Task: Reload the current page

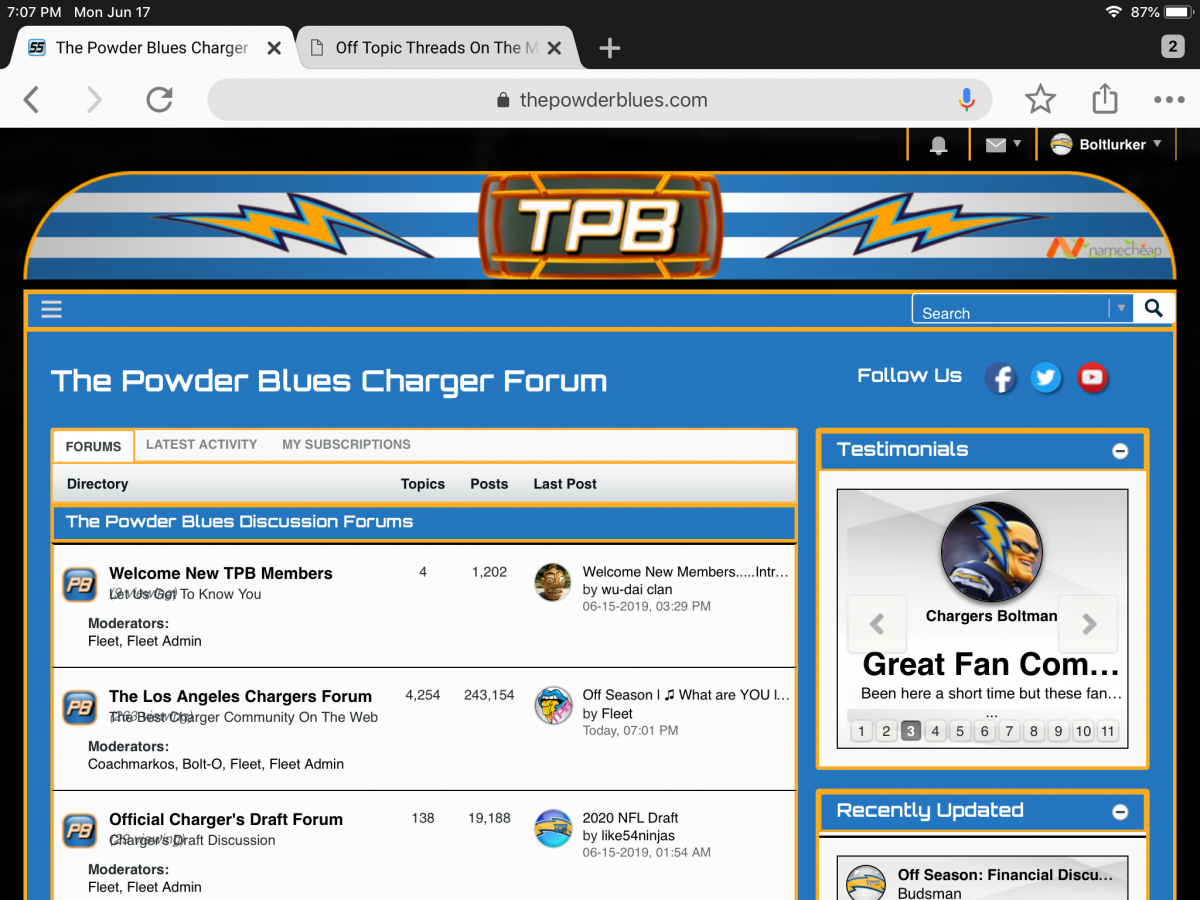Action: click(x=159, y=99)
